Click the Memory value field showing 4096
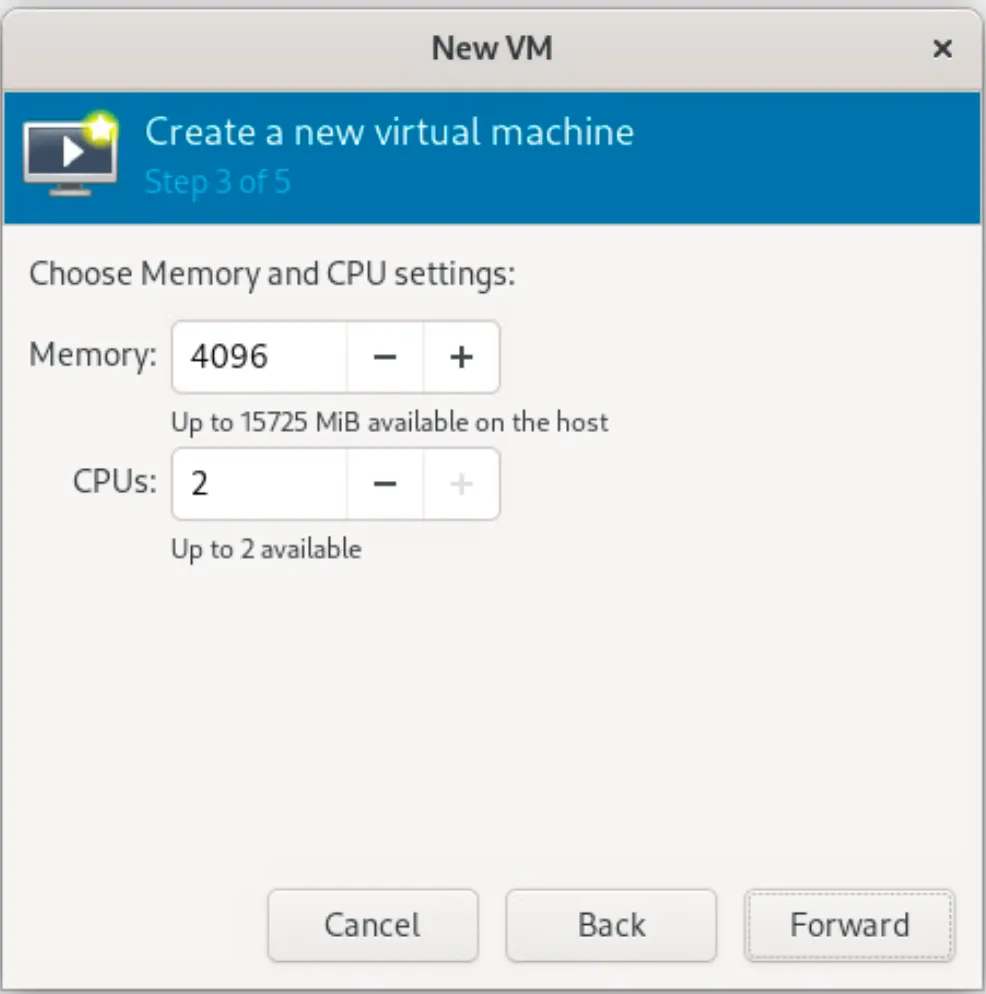 [x=259, y=357]
